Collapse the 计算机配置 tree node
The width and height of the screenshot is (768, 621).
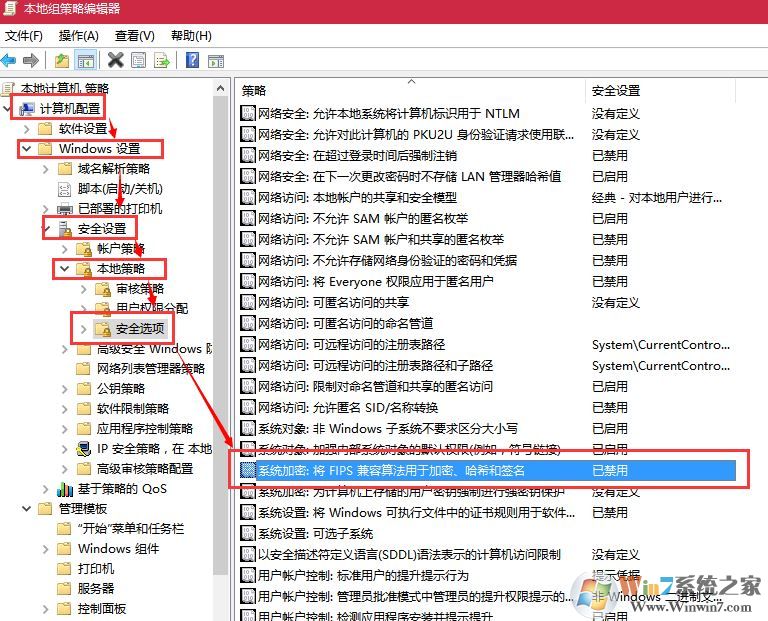tap(7, 108)
